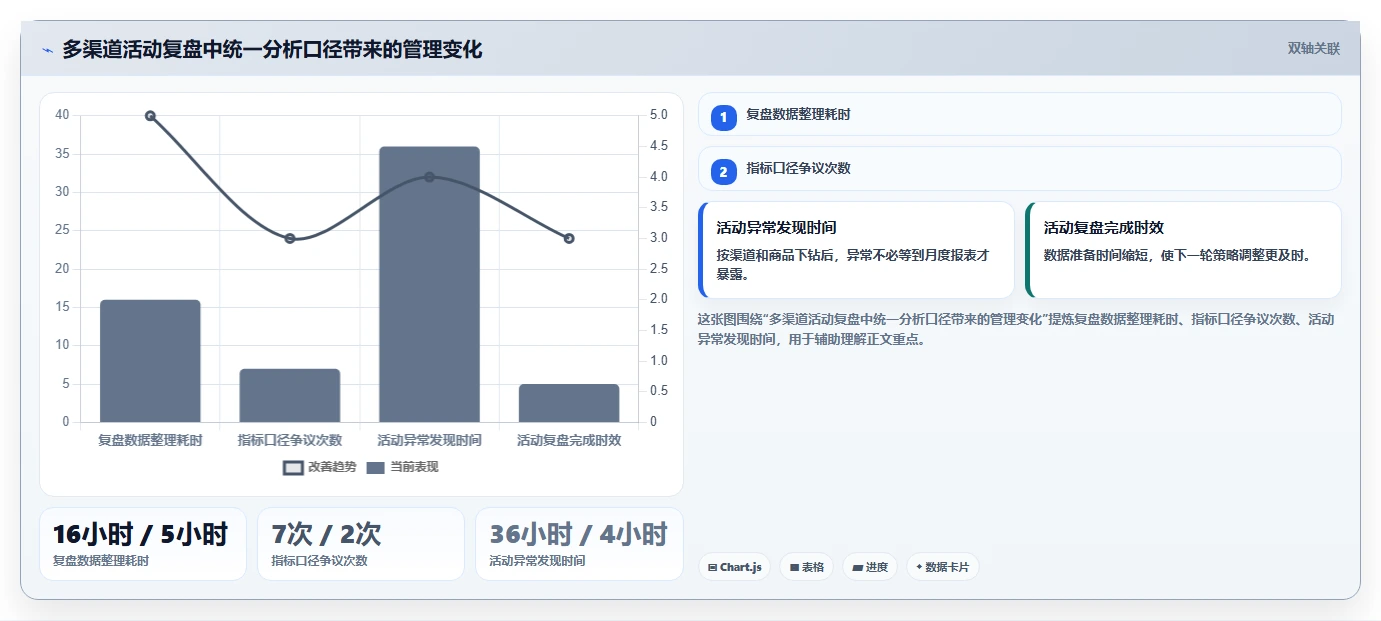Click the line point above 指标口径争议次数
This screenshot has width=1381, height=621.
pos(290,238)
